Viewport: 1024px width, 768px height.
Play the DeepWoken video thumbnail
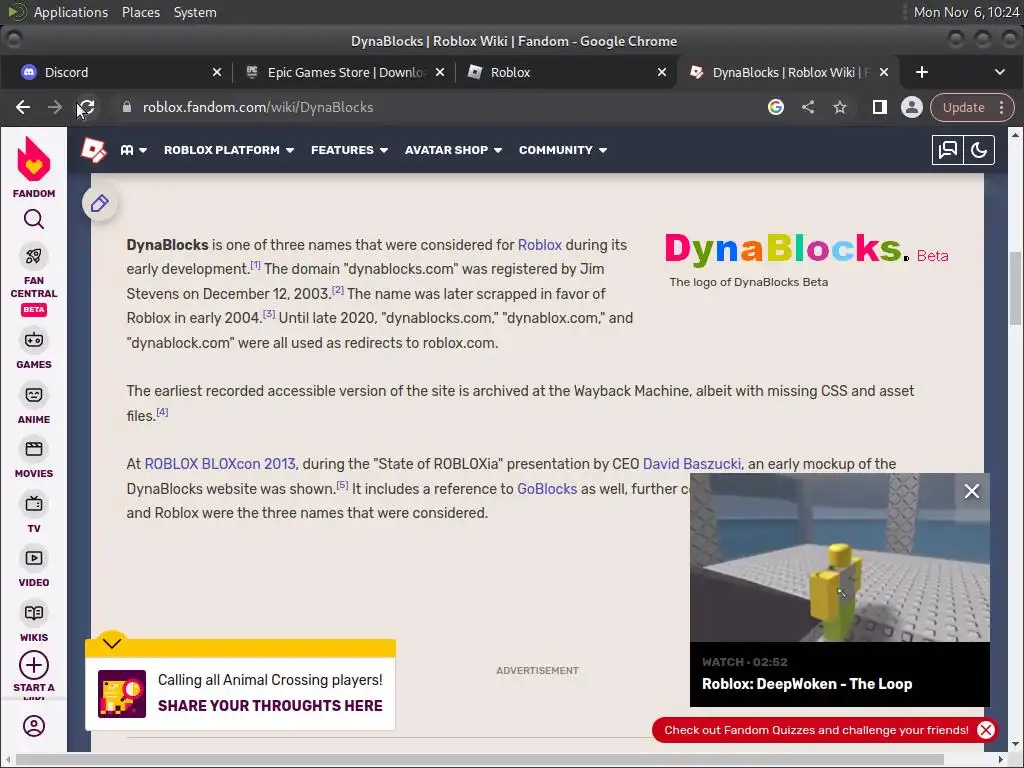(840, 558)
